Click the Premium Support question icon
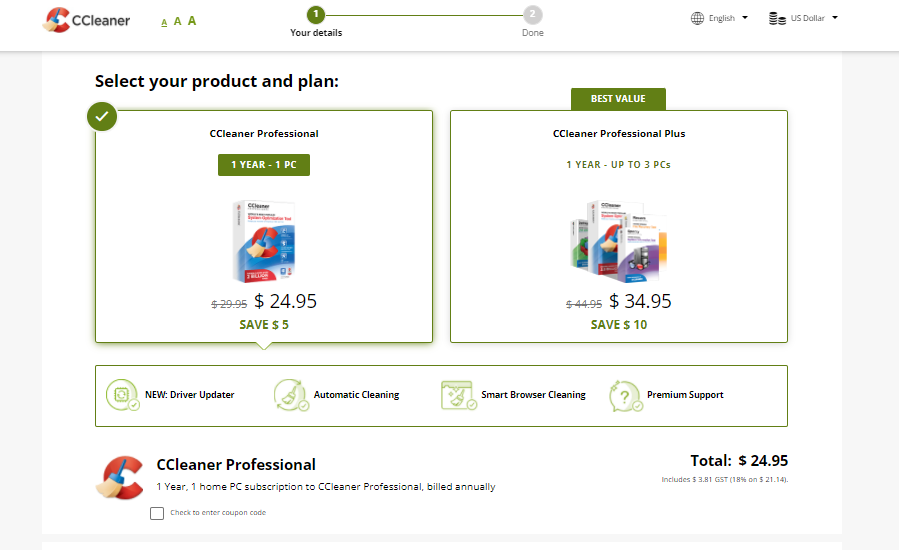Viewport: 899px width, 550px height. (x=626, y=396)
